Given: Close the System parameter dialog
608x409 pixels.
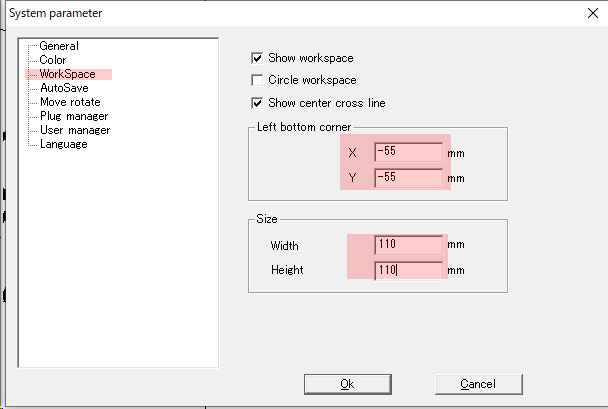Looking at the screenshot, I should [592, 13].
